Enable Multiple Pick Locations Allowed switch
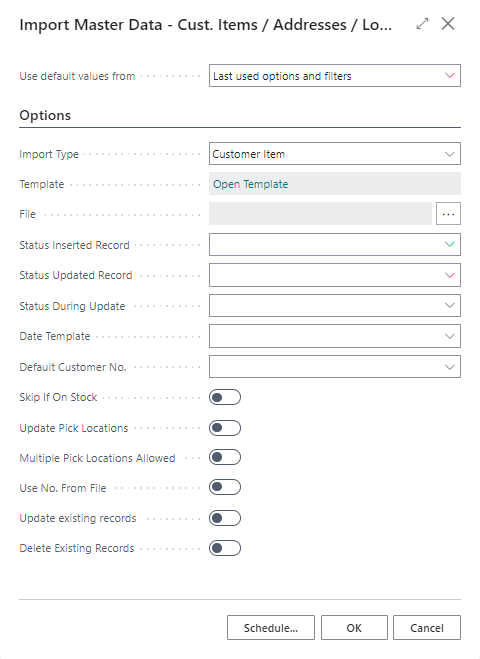The image size is (480, 659). tap(225, 457)
